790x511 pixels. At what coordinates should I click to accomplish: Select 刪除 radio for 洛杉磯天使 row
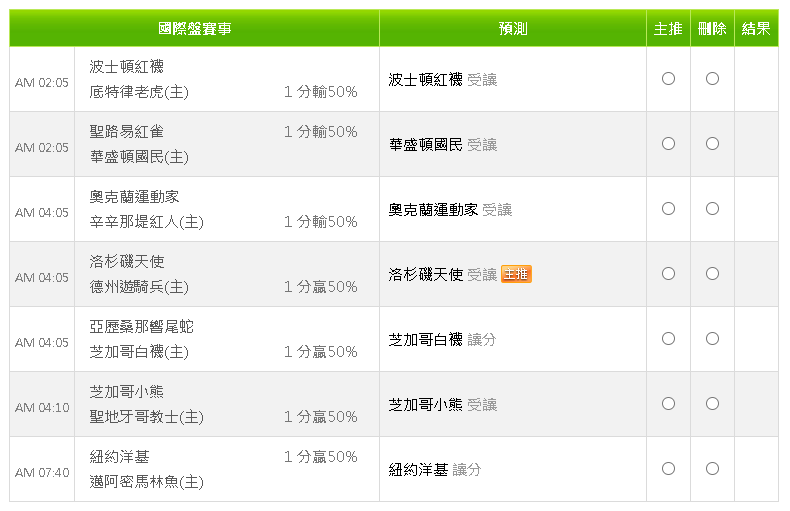712,274
